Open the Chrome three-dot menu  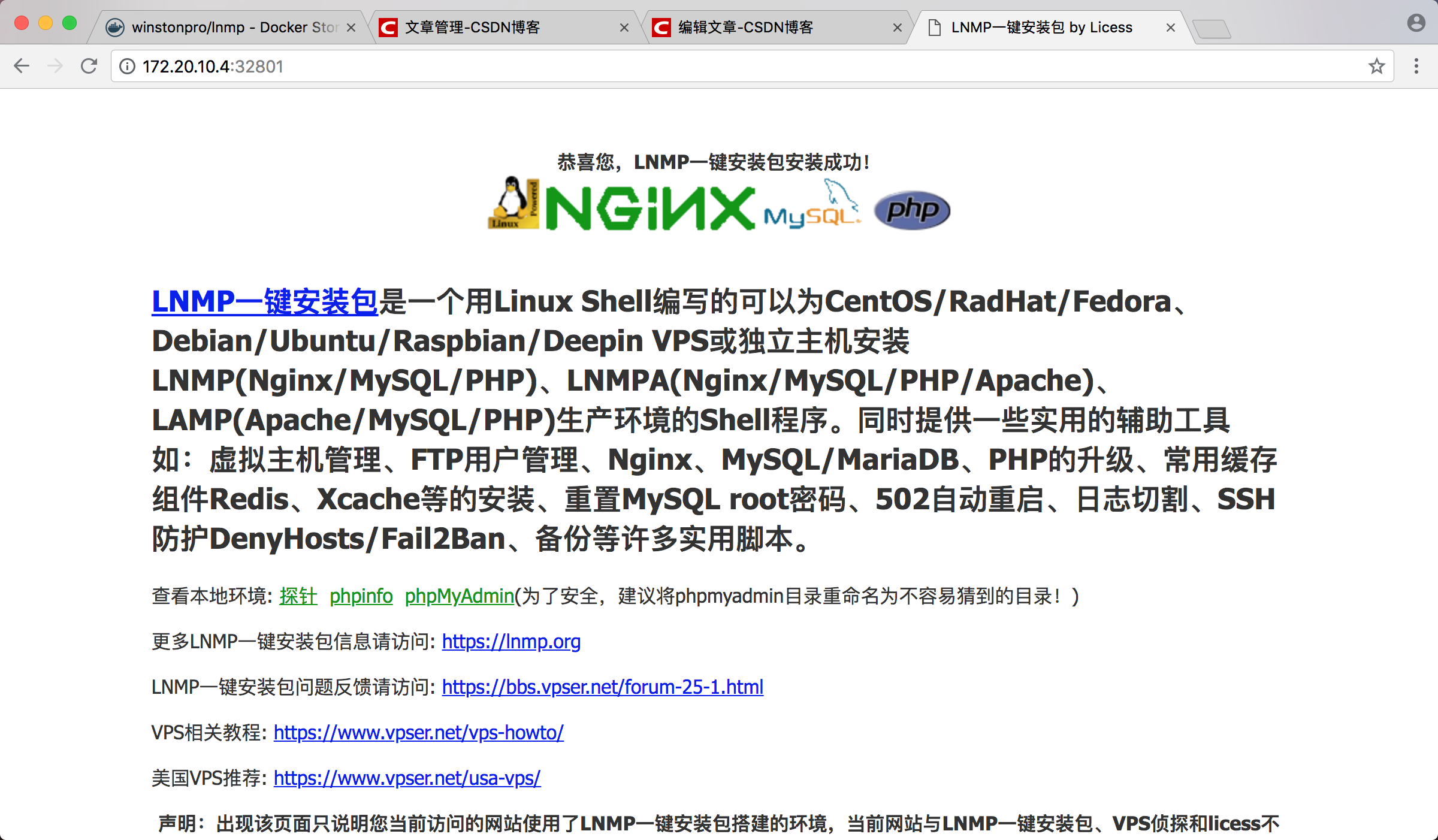(x=1416, y=66)
